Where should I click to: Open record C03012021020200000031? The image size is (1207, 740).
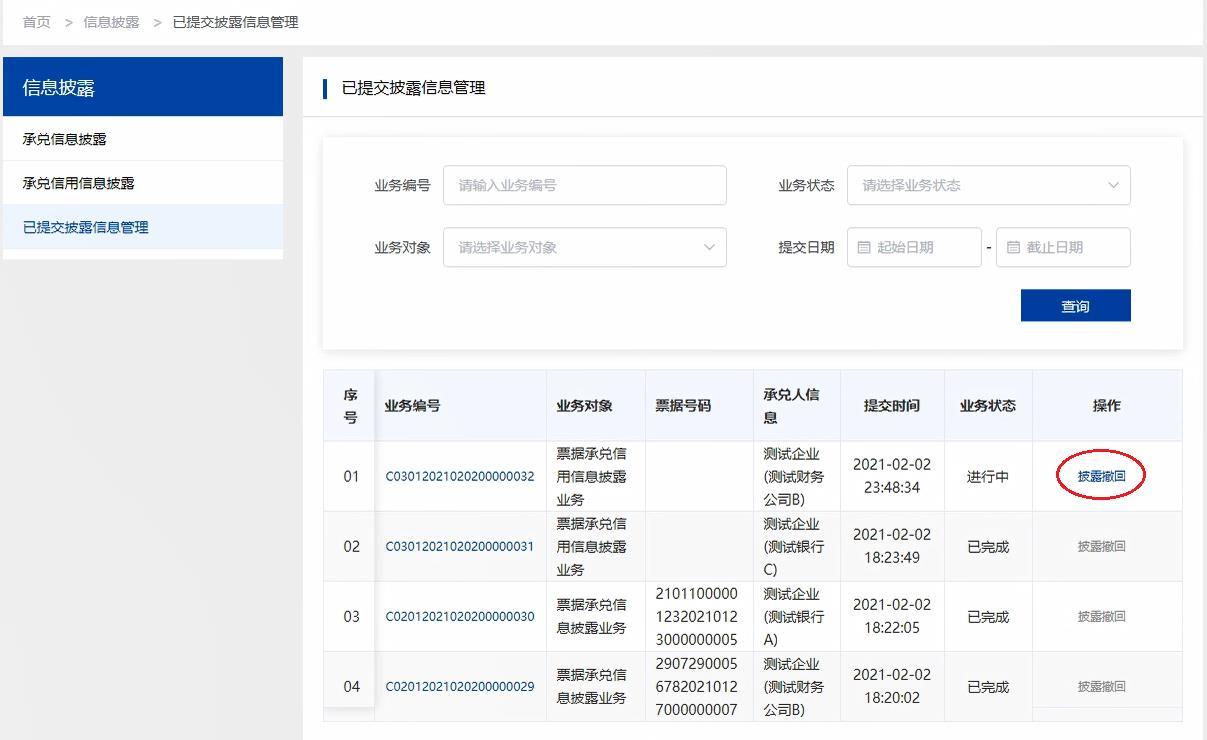tap(459, 546)
